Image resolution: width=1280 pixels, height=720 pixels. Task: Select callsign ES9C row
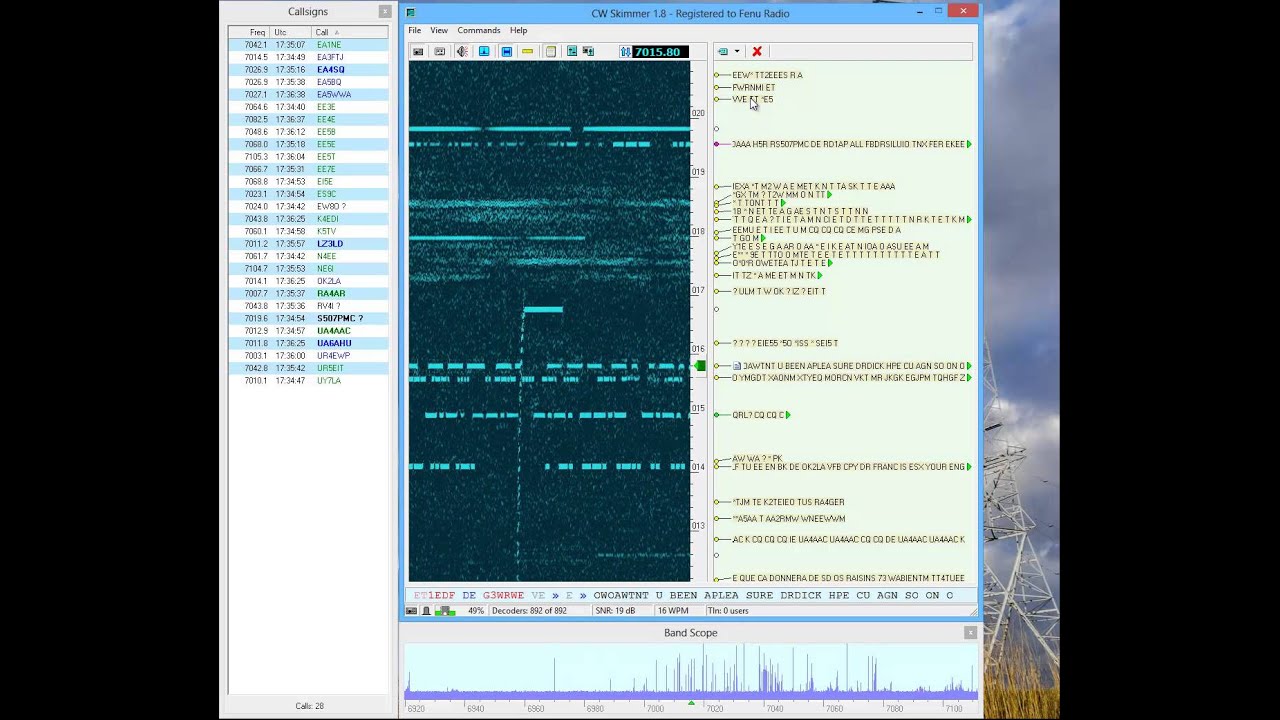point(308,194)
